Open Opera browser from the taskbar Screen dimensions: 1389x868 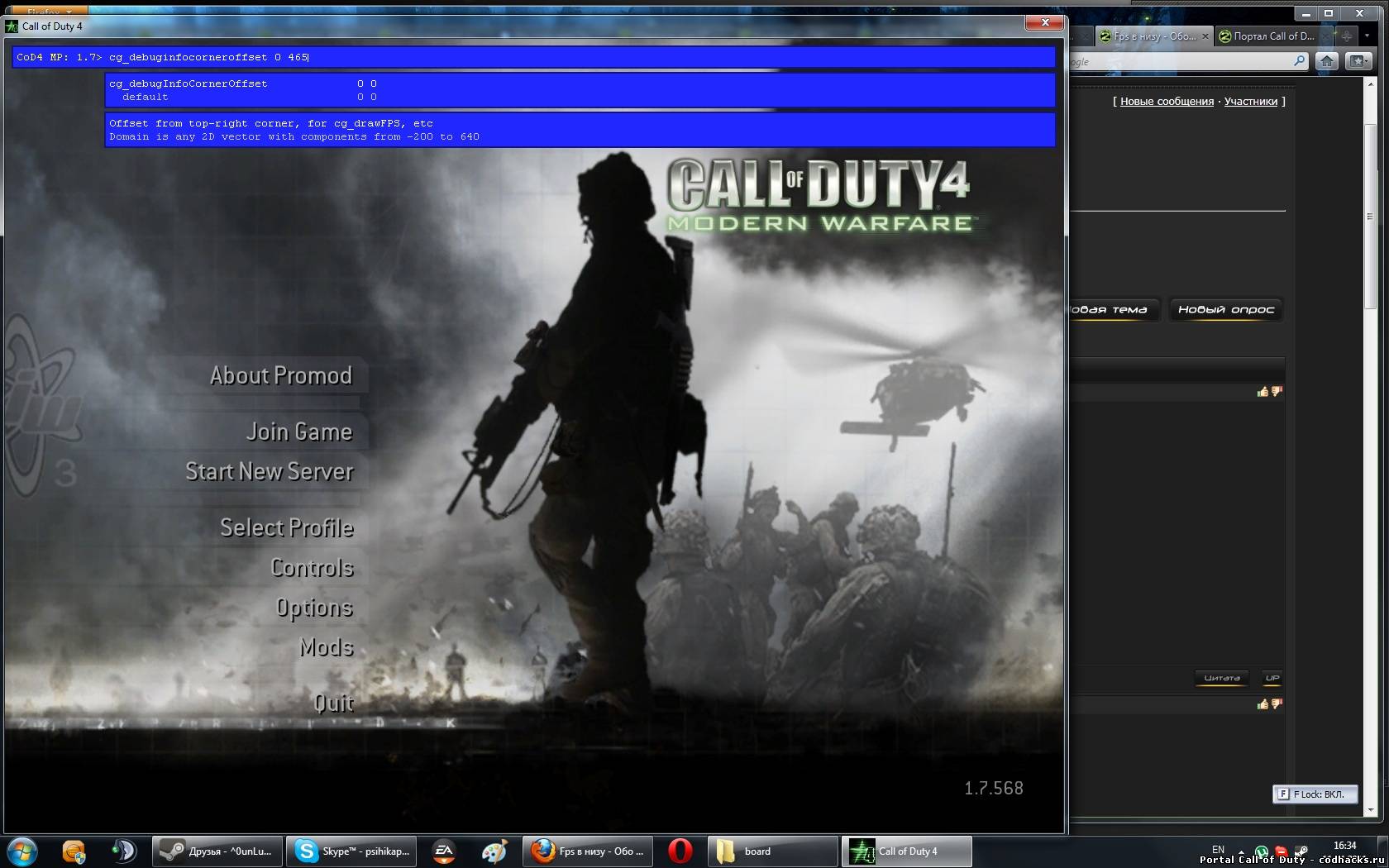(680, 851)
